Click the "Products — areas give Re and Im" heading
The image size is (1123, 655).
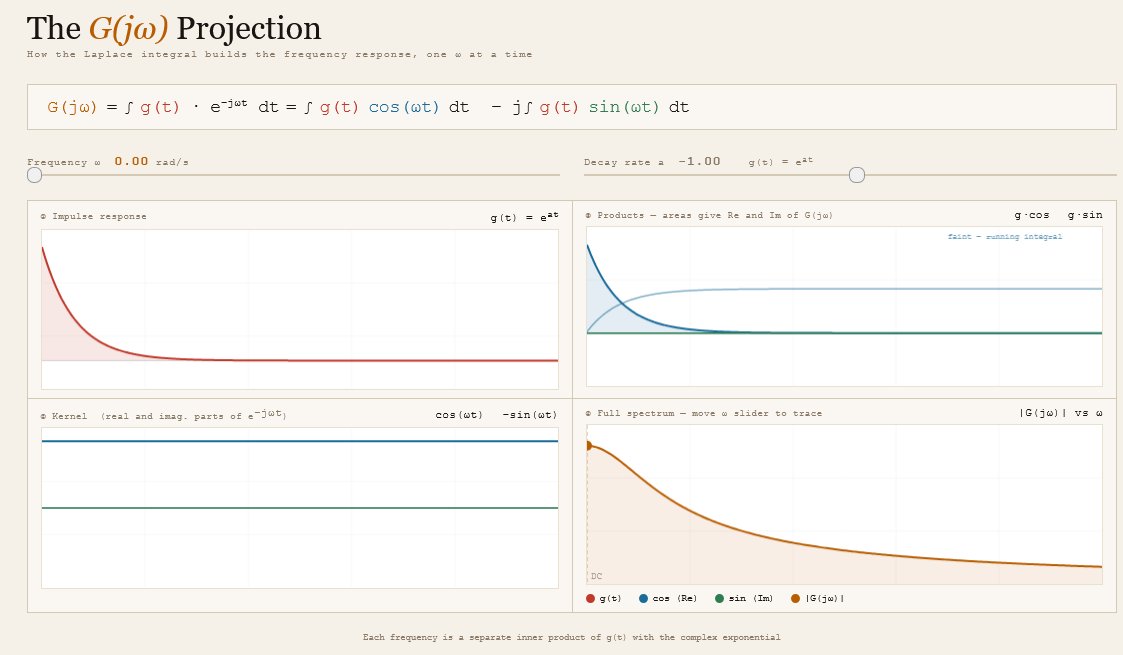(x=709, y=215)
